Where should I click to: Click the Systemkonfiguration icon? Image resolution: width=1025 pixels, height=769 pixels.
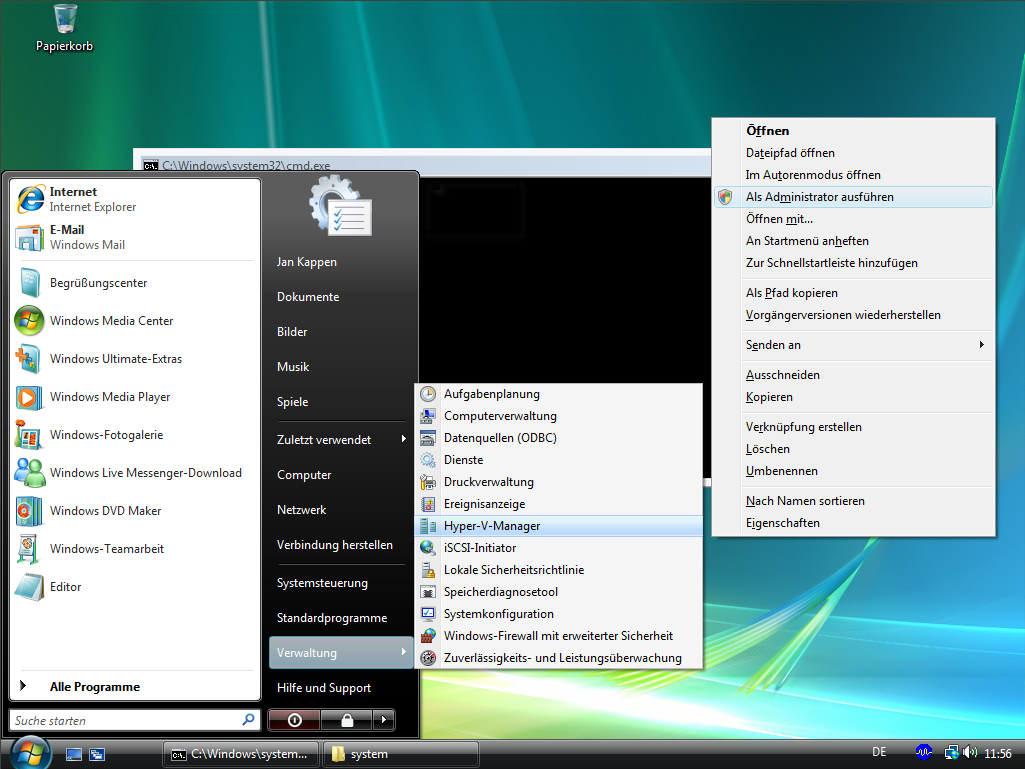click(x=428, y=614)
